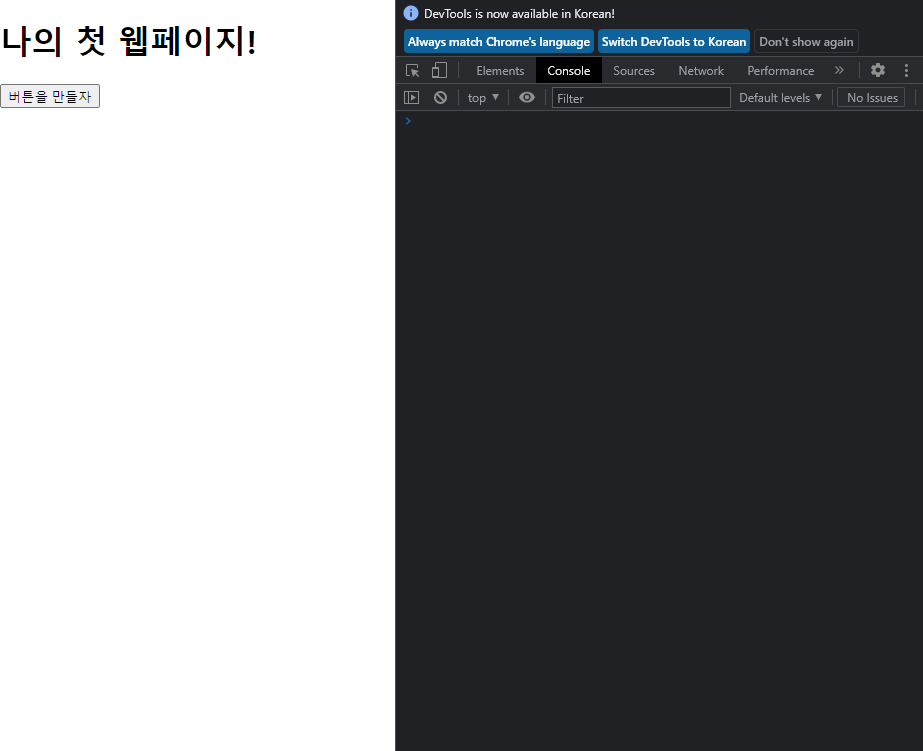Screen dimensions: 923x751
Task: Open the DevTools three-dot customize menu
Action: [906, 71]
